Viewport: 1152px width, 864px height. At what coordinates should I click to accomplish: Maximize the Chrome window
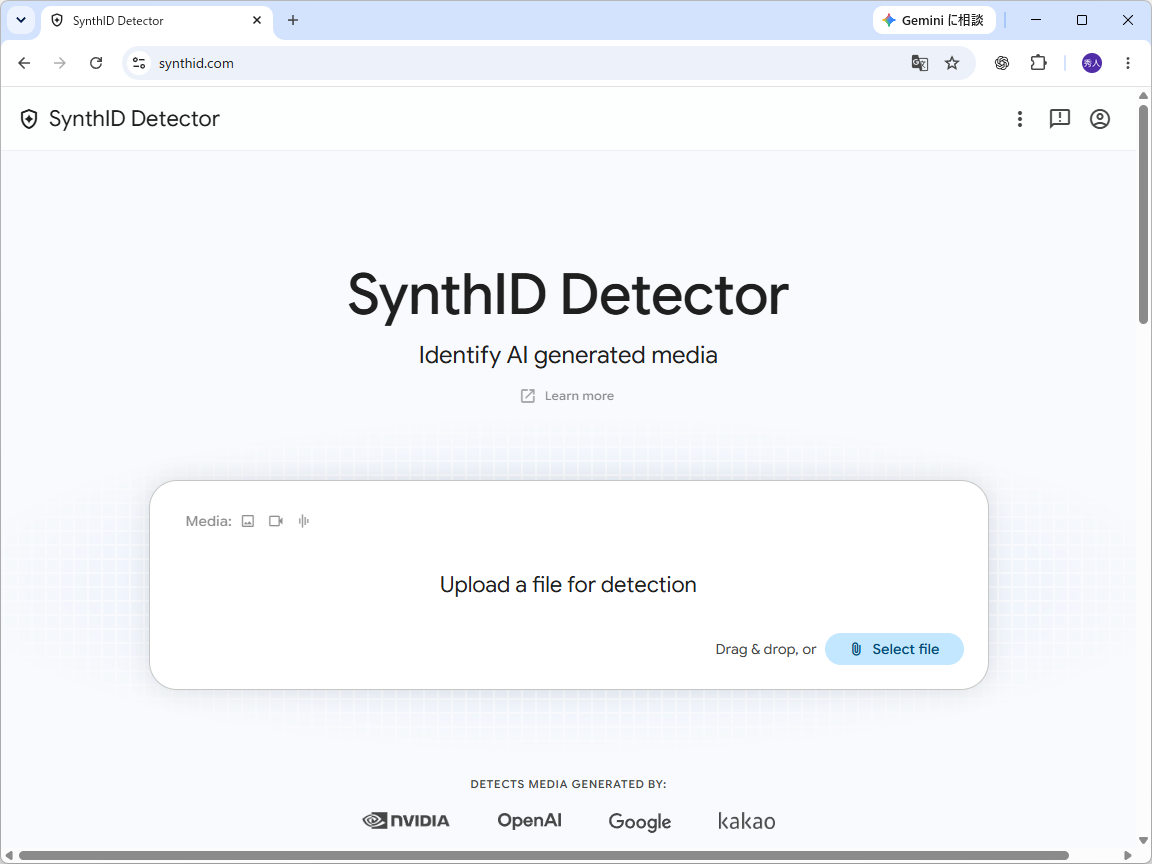click(x=1081, y=21)
